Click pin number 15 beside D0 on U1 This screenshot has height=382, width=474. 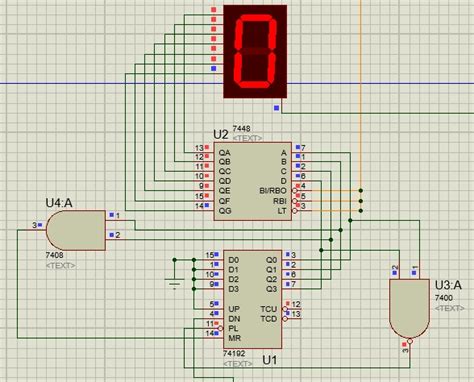point(209,255)
